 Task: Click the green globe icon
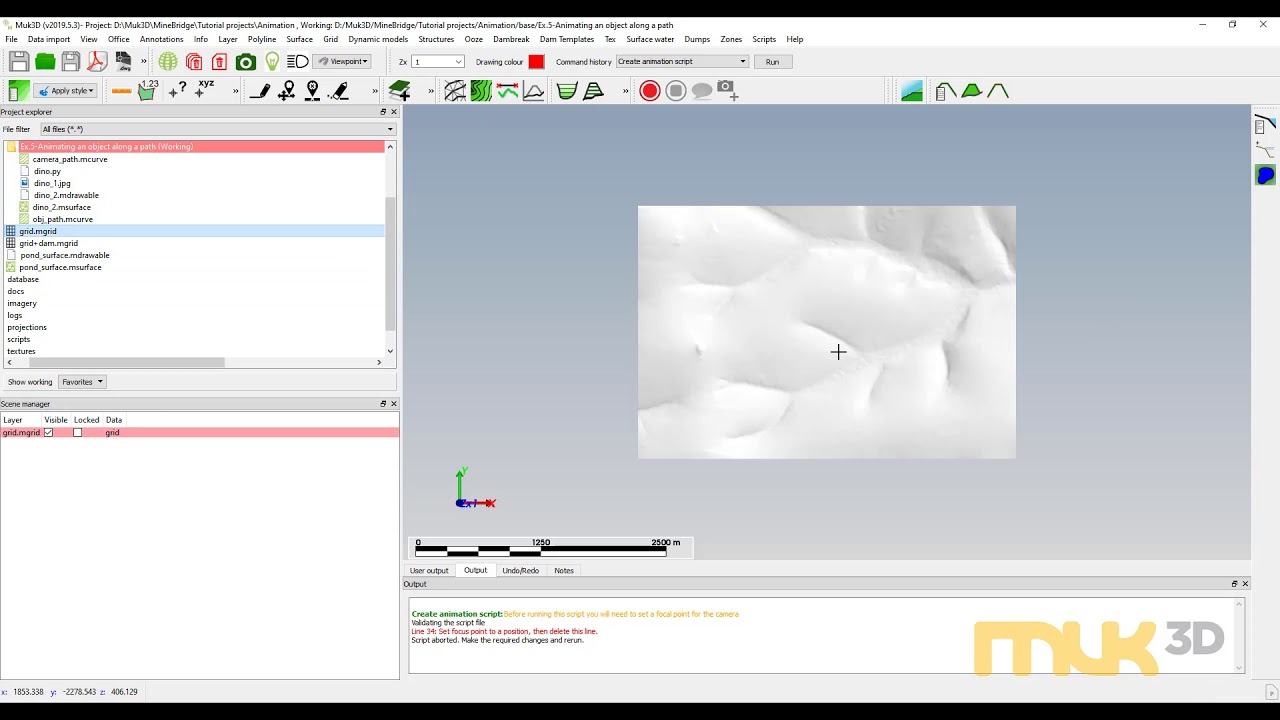click(168, 62)
